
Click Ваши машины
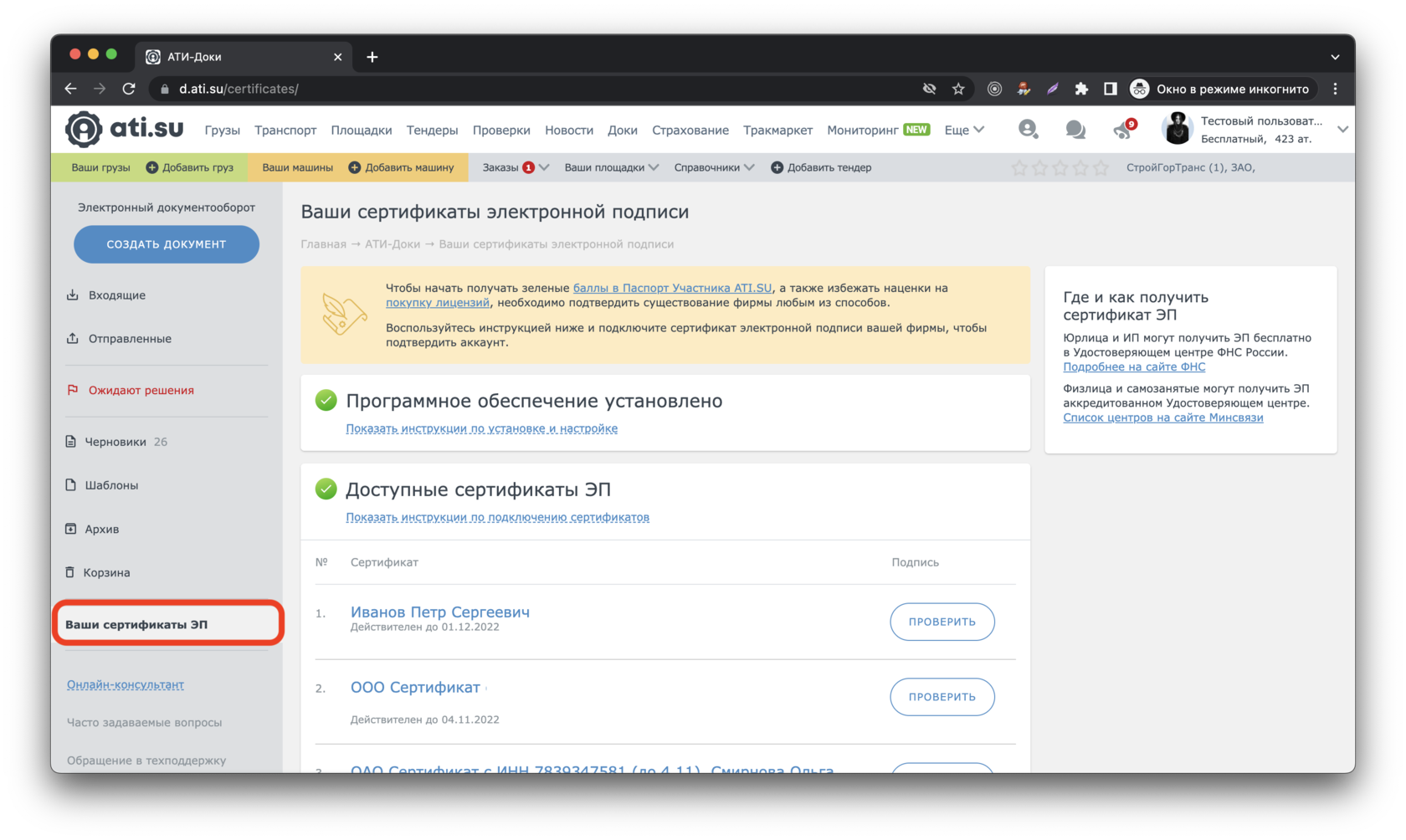pyautogui.click(x=297, y=167)
